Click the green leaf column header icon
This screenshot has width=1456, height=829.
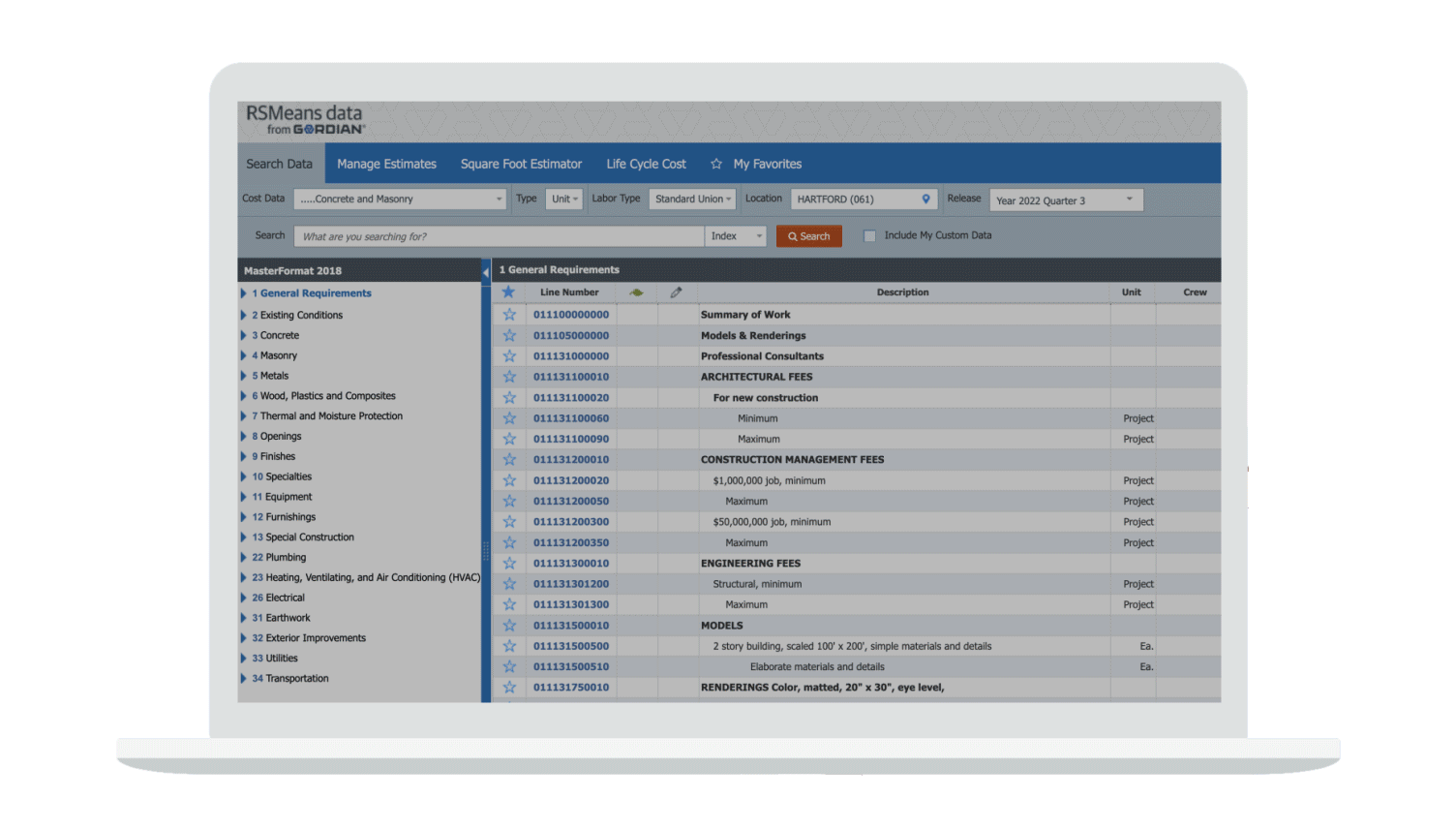click(x=636, y=292)
